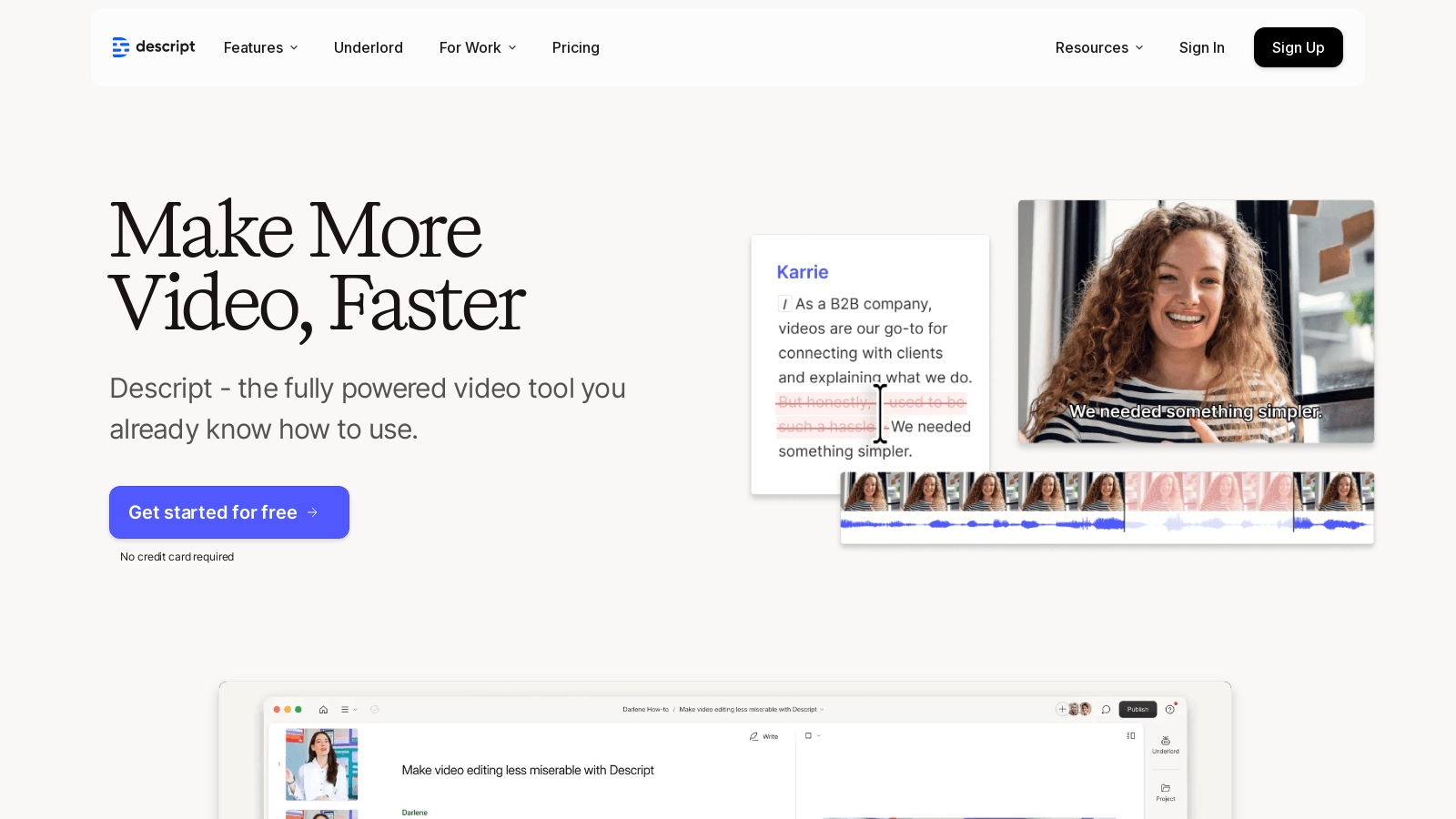Image resolution: width=1456 pixels, height=819 pixels.
Task: Click the home icon in app preview
Action: pyautogui.click(x=323, y=710)
